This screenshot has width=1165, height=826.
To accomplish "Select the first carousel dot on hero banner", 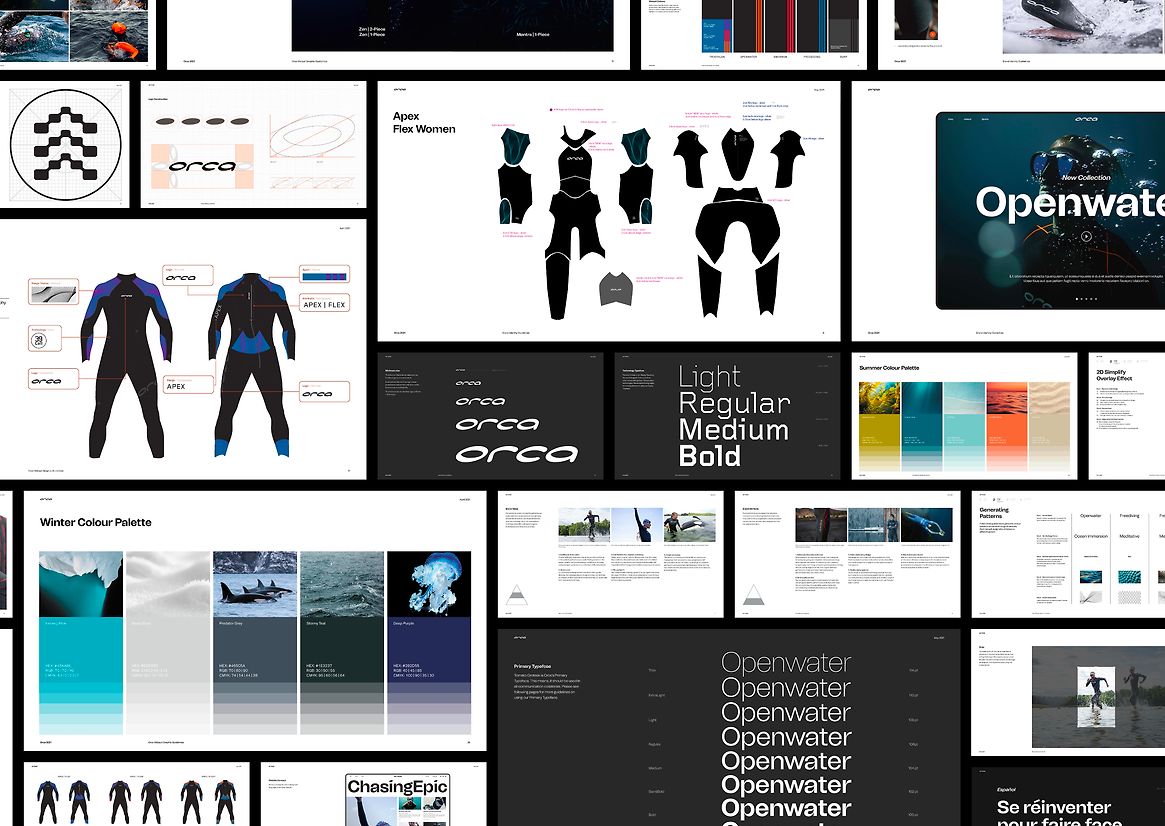I will pos(1077,299).
